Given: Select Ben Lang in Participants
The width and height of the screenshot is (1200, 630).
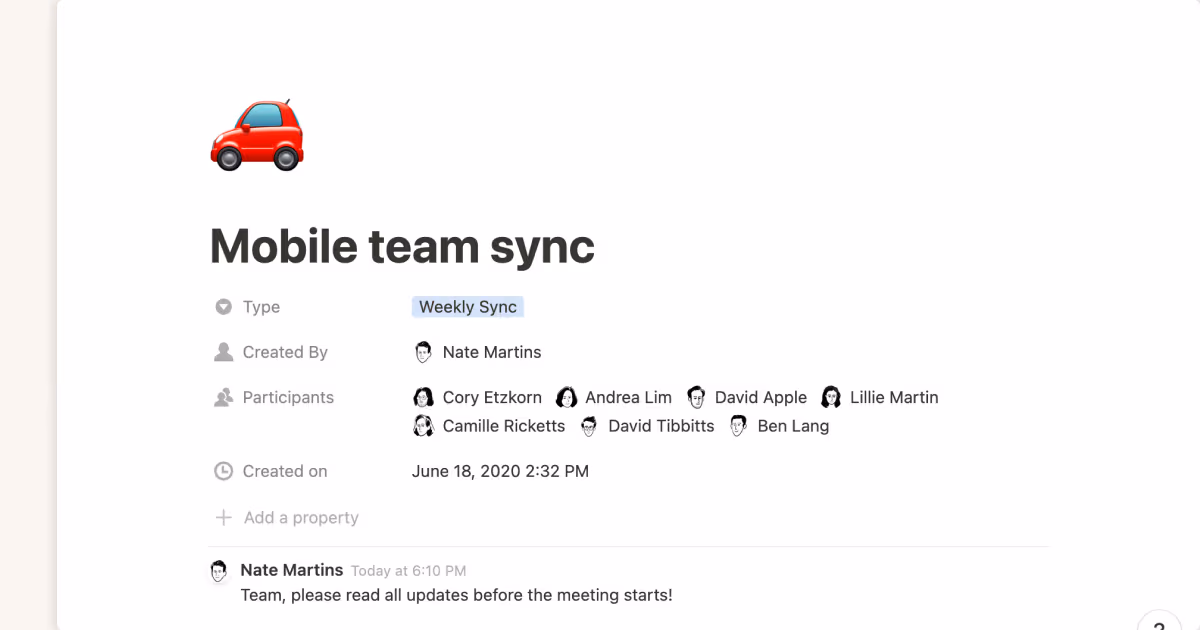Looking at the screenshot, I should click(793, 425).
